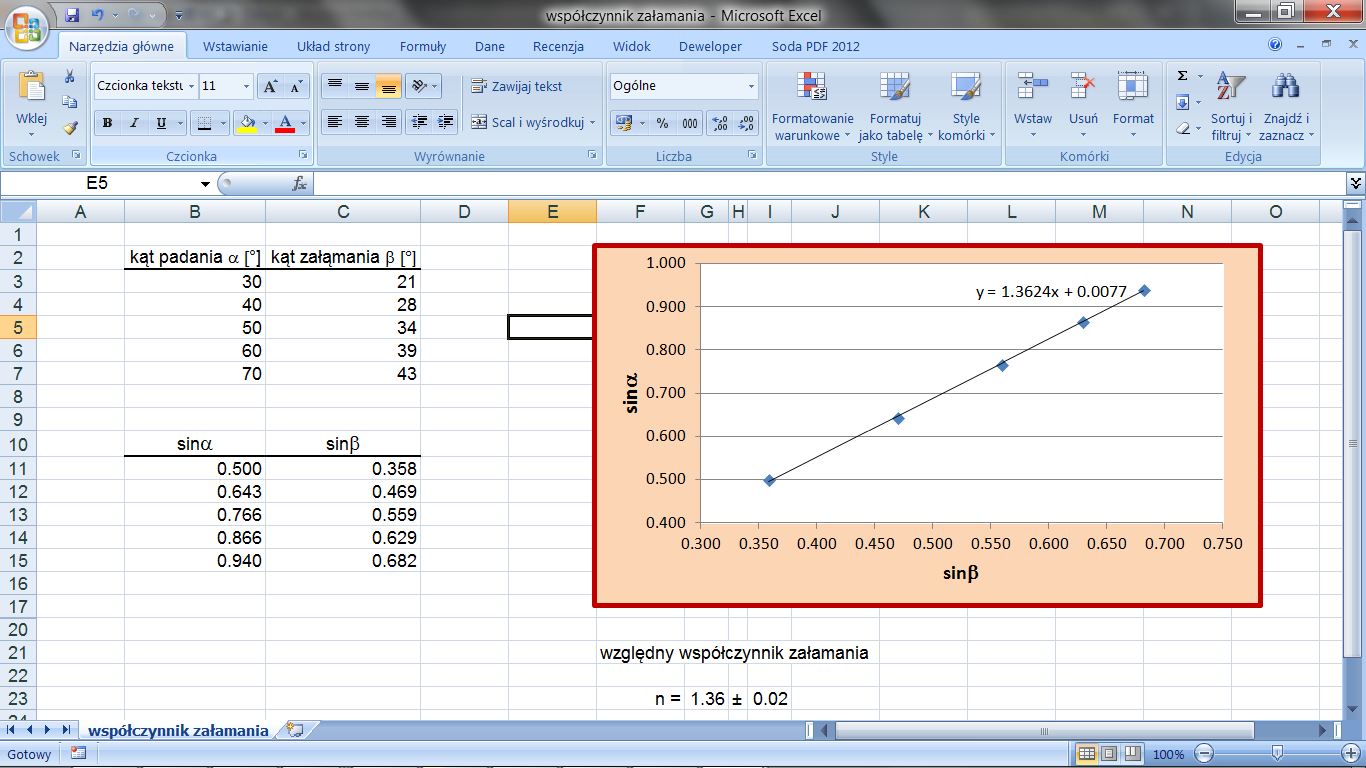Screen dimensions: 1366x768
Task: Switch to Page Layout view
Action: 1109,753
